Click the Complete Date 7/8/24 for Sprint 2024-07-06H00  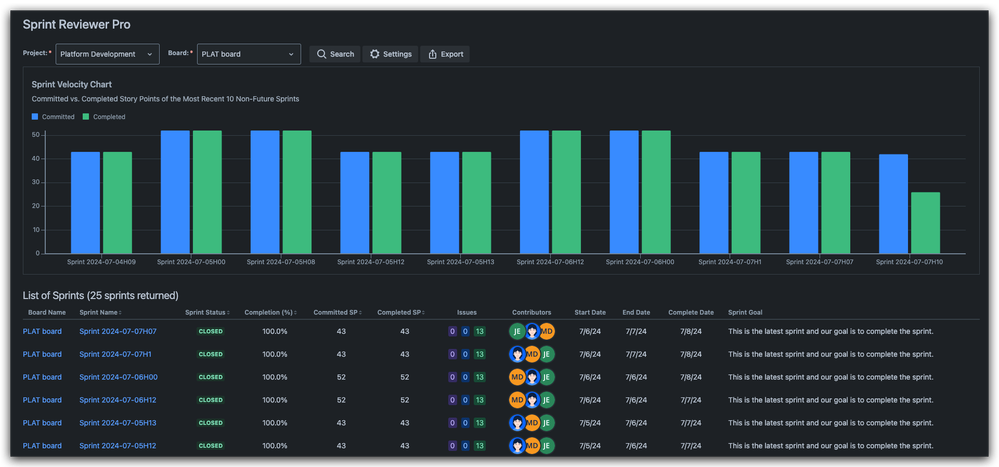[691, 377]
